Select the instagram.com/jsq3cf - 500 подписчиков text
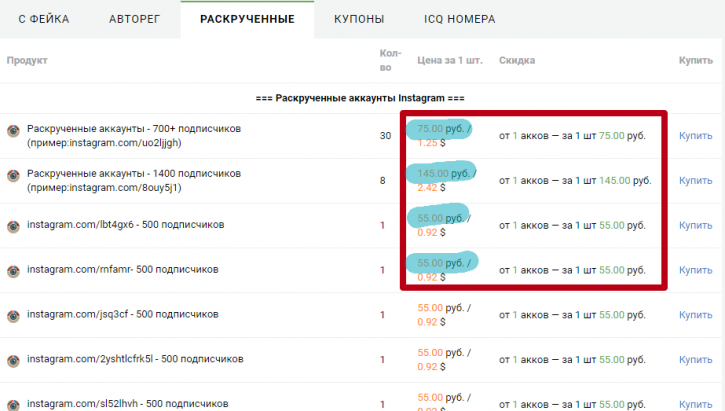725x411 pixels. coord(123,314)
